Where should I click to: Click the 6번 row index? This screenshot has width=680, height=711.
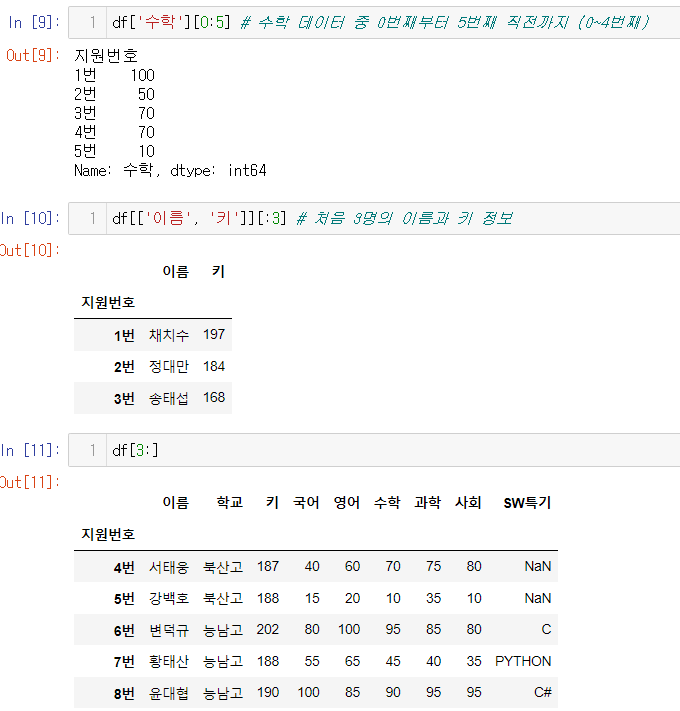[x=124, y=631]
